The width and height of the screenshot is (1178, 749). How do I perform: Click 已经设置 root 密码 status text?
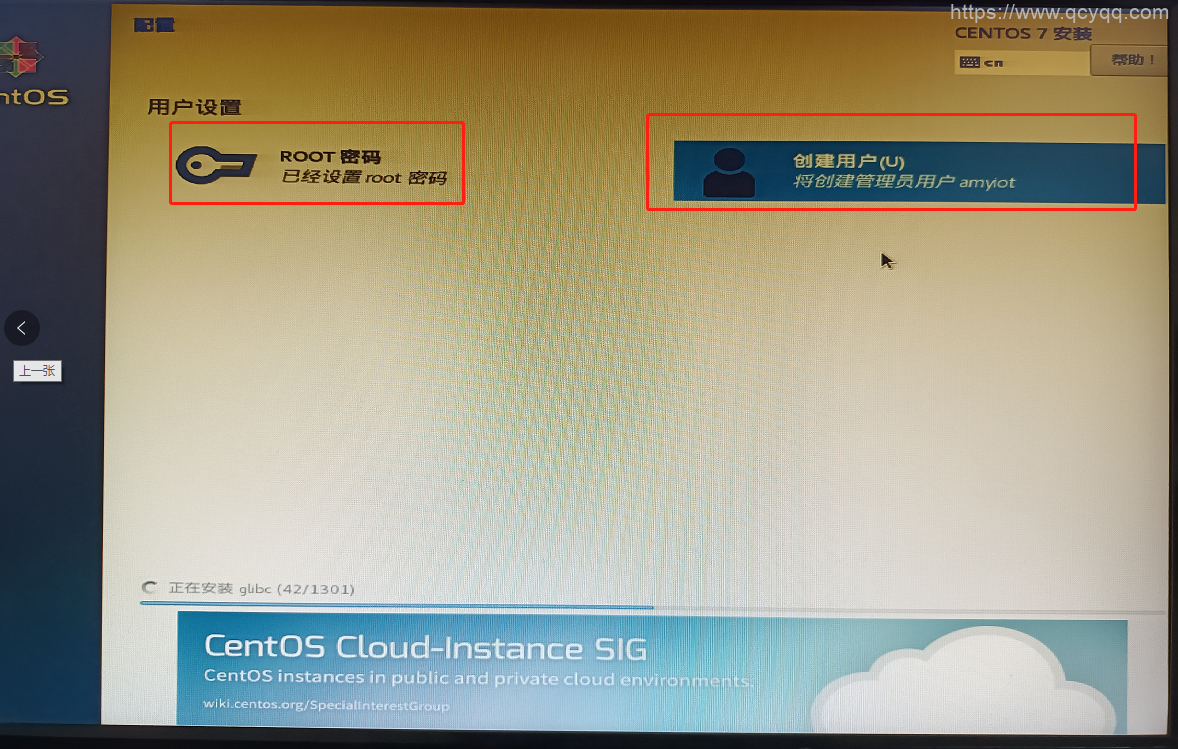pyautogui.click(x=363, y=179)
